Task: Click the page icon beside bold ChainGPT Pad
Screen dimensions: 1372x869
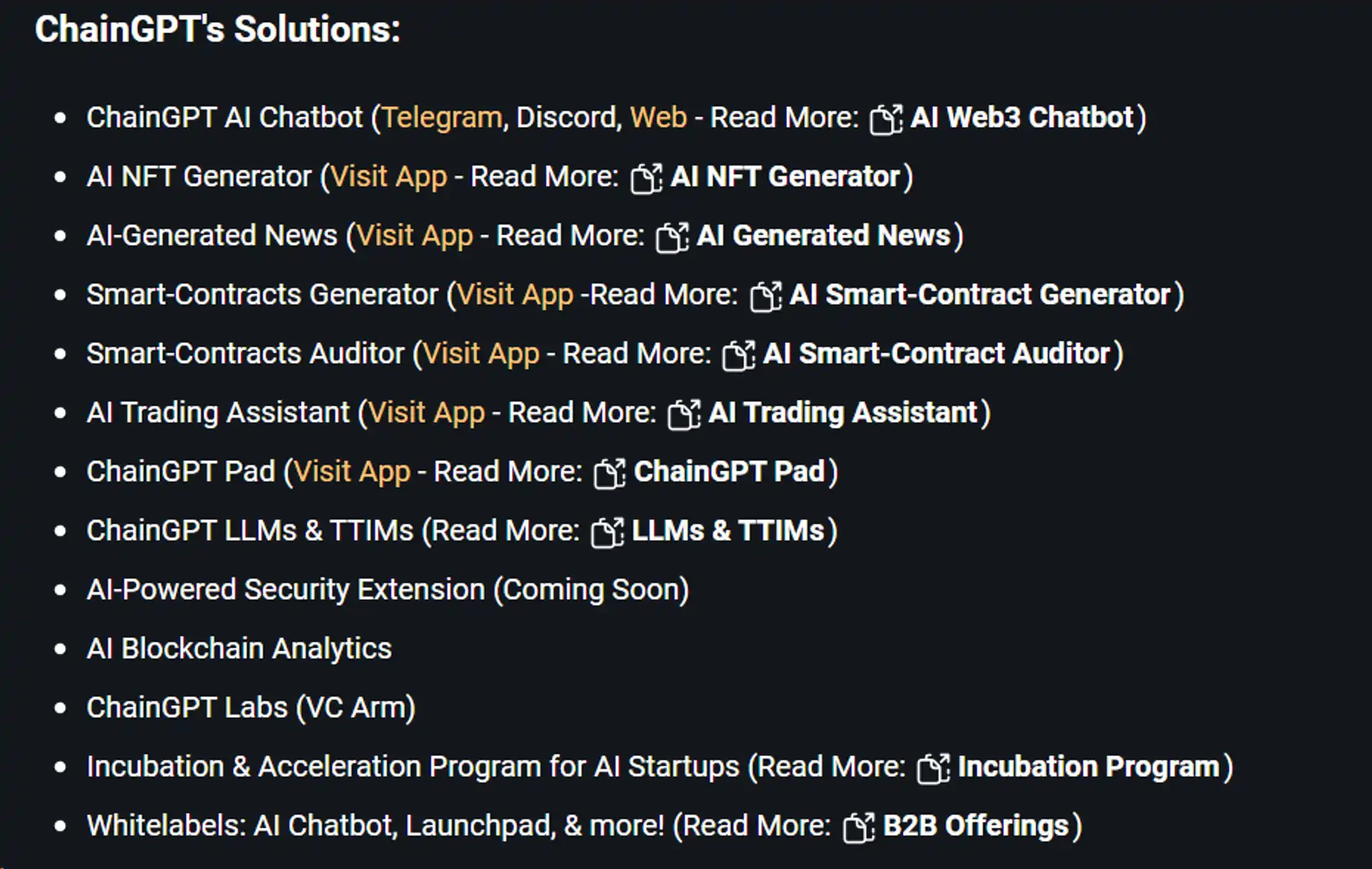Action: click(609, 473)
